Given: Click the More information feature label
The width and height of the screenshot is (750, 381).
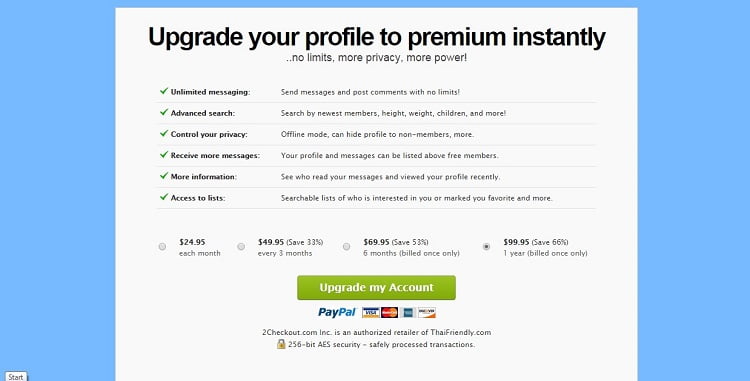Looking at the screenshot, I should [x=204, y=176].
